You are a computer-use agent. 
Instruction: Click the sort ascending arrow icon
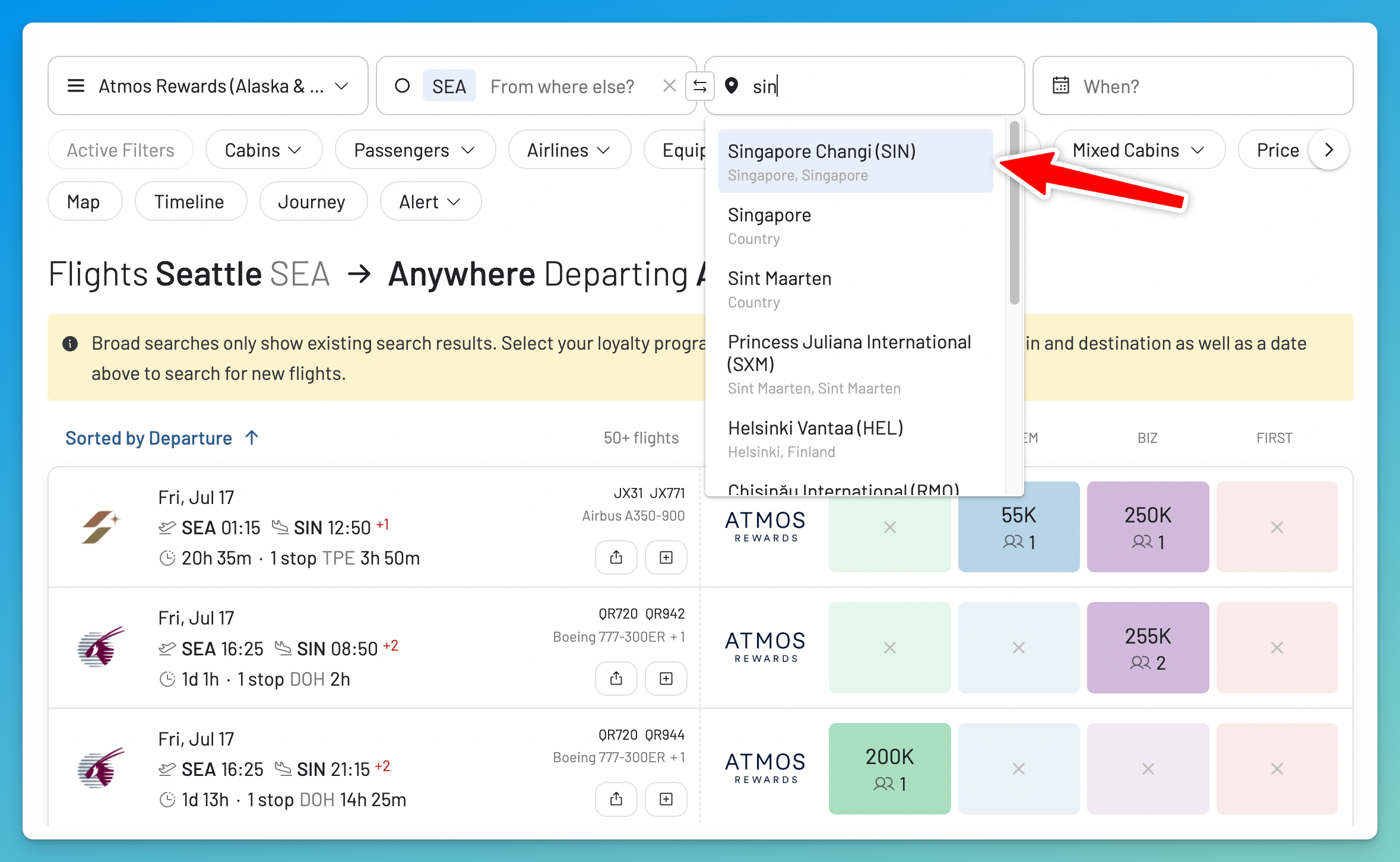pos(252,438)
